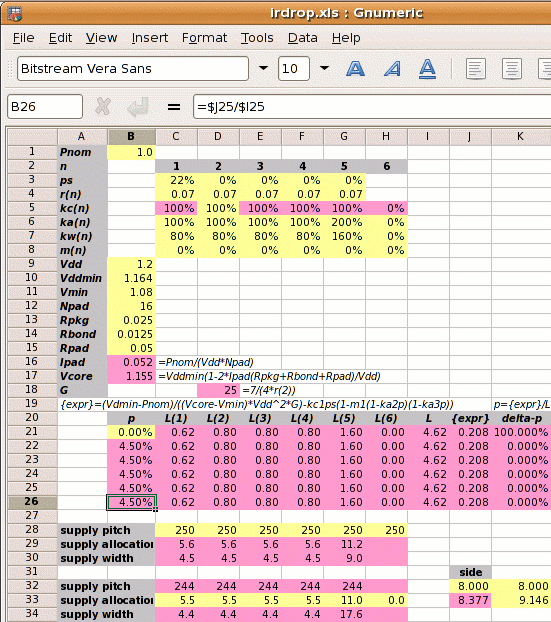Viewport: 551px width, 622px height.
Task: Open the Edit menu
Action: [60, 38]
